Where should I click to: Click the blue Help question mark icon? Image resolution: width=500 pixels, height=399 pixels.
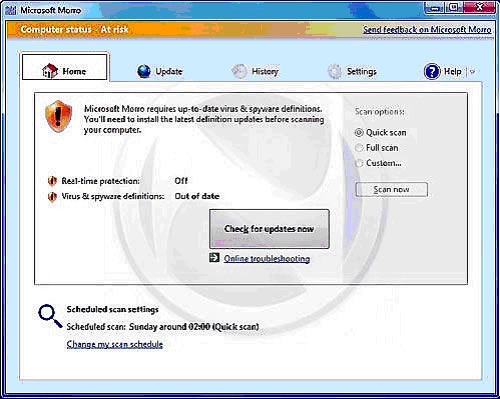(x=432, y=71)
